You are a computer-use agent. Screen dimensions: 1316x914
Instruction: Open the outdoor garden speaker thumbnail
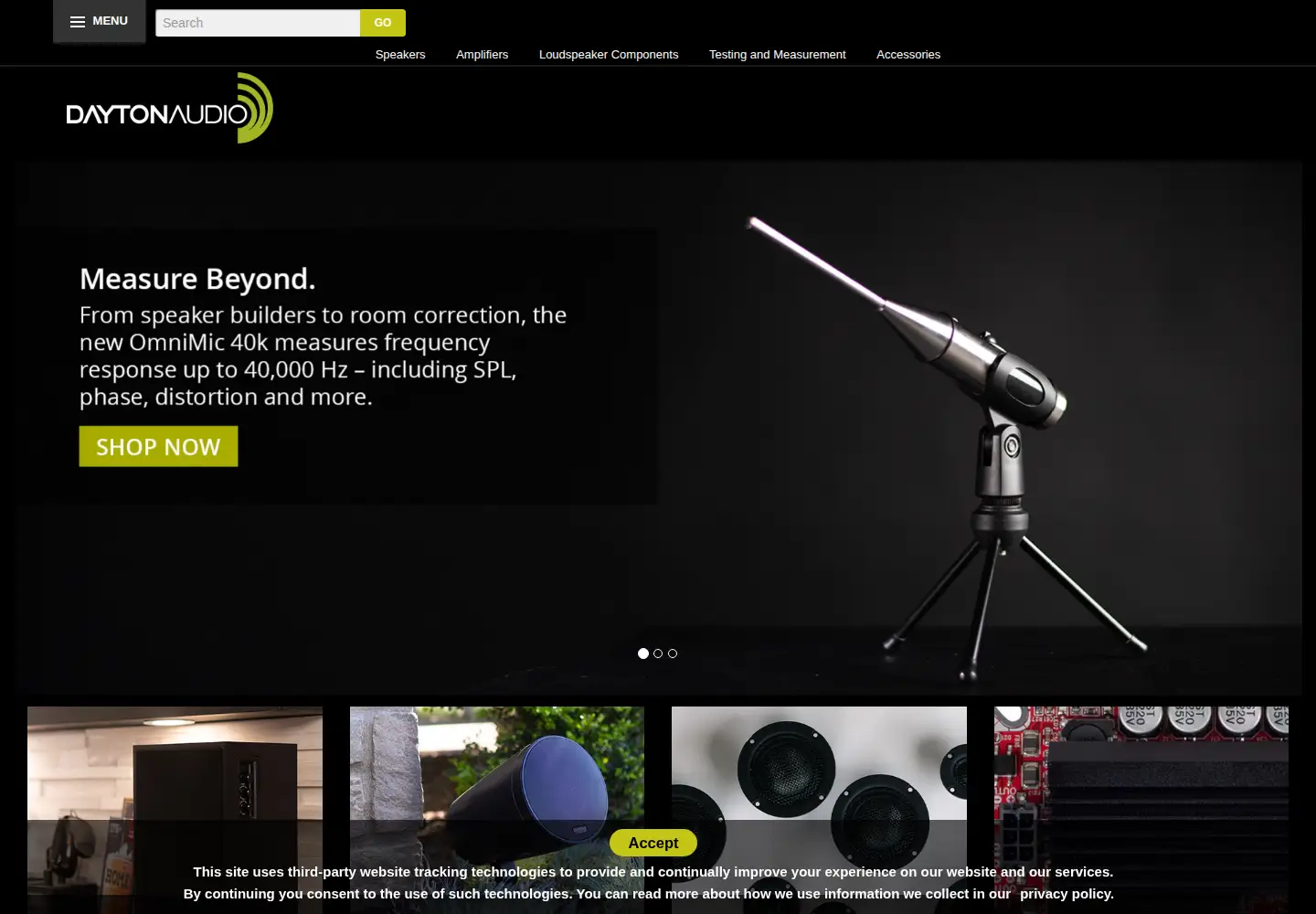[497, 810]
